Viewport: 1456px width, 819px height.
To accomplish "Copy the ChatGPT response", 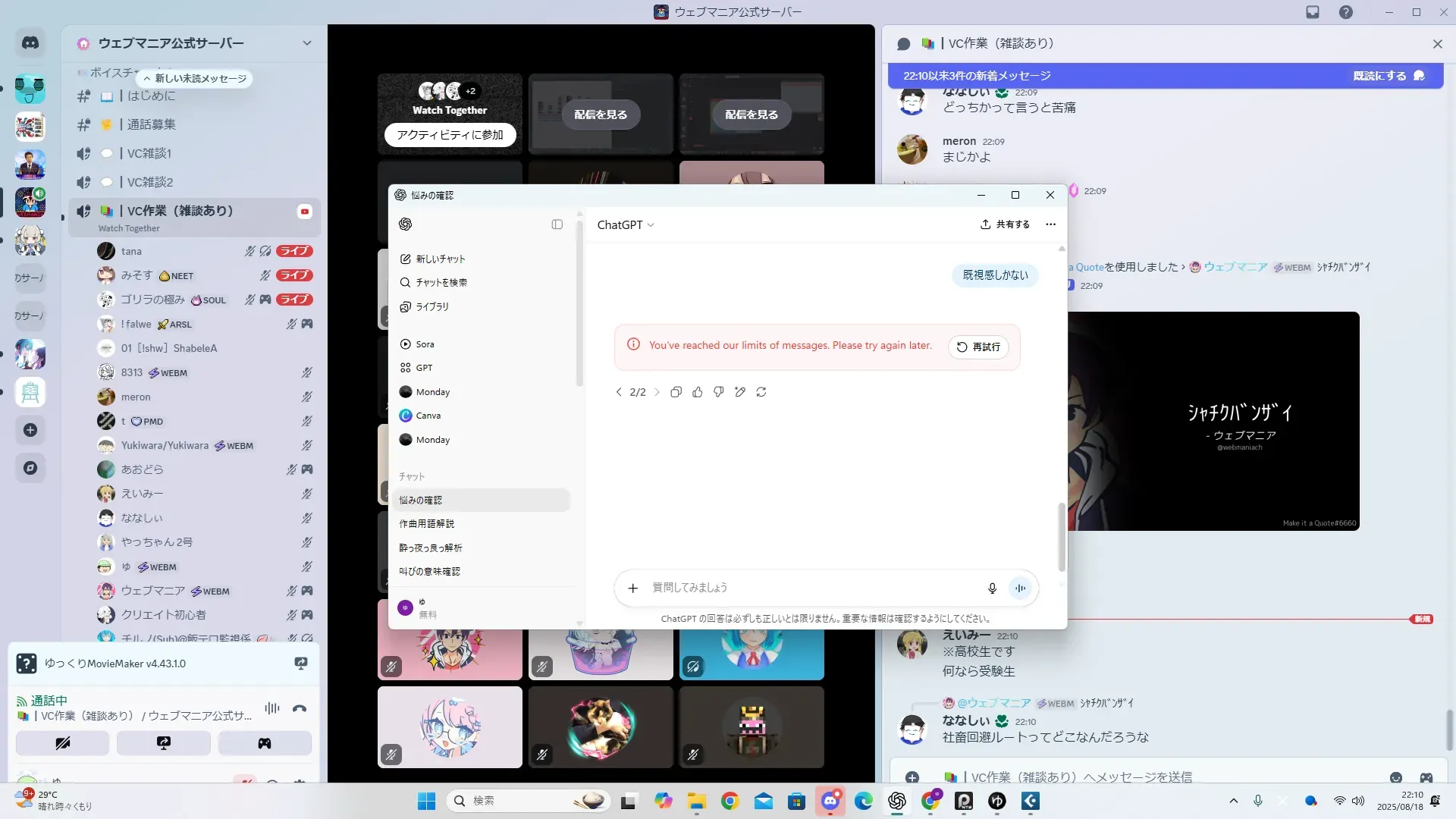I will [x=676, y=392].
